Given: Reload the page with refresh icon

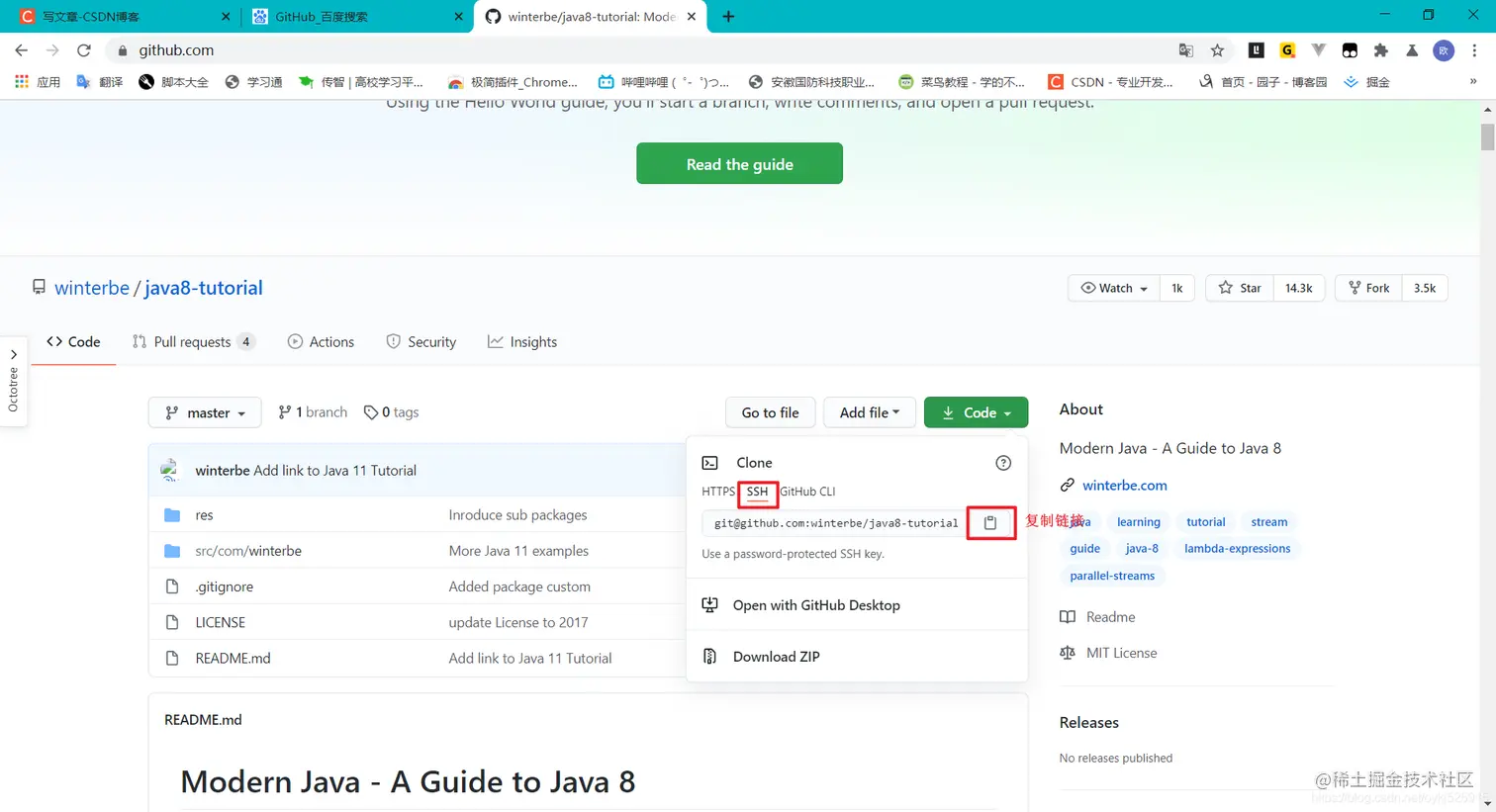Looking at the screenshot, I should coord(84,50).
